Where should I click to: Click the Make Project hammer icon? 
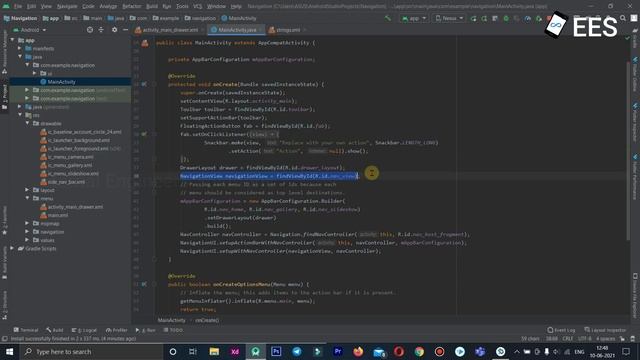click(387, 18)
